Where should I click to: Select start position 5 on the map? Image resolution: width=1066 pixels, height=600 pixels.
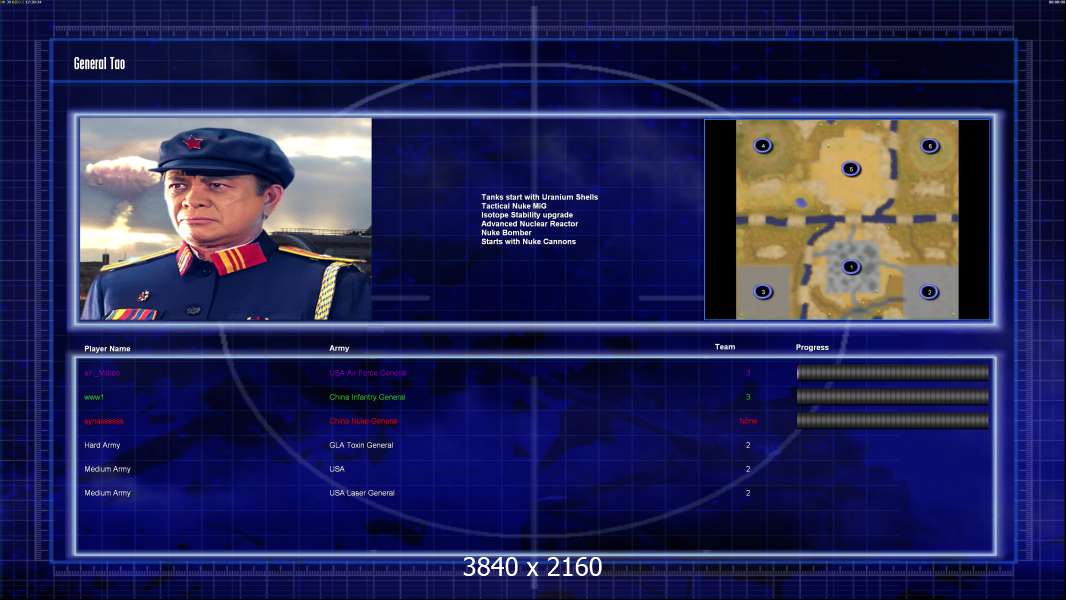(x=850, y=169)
